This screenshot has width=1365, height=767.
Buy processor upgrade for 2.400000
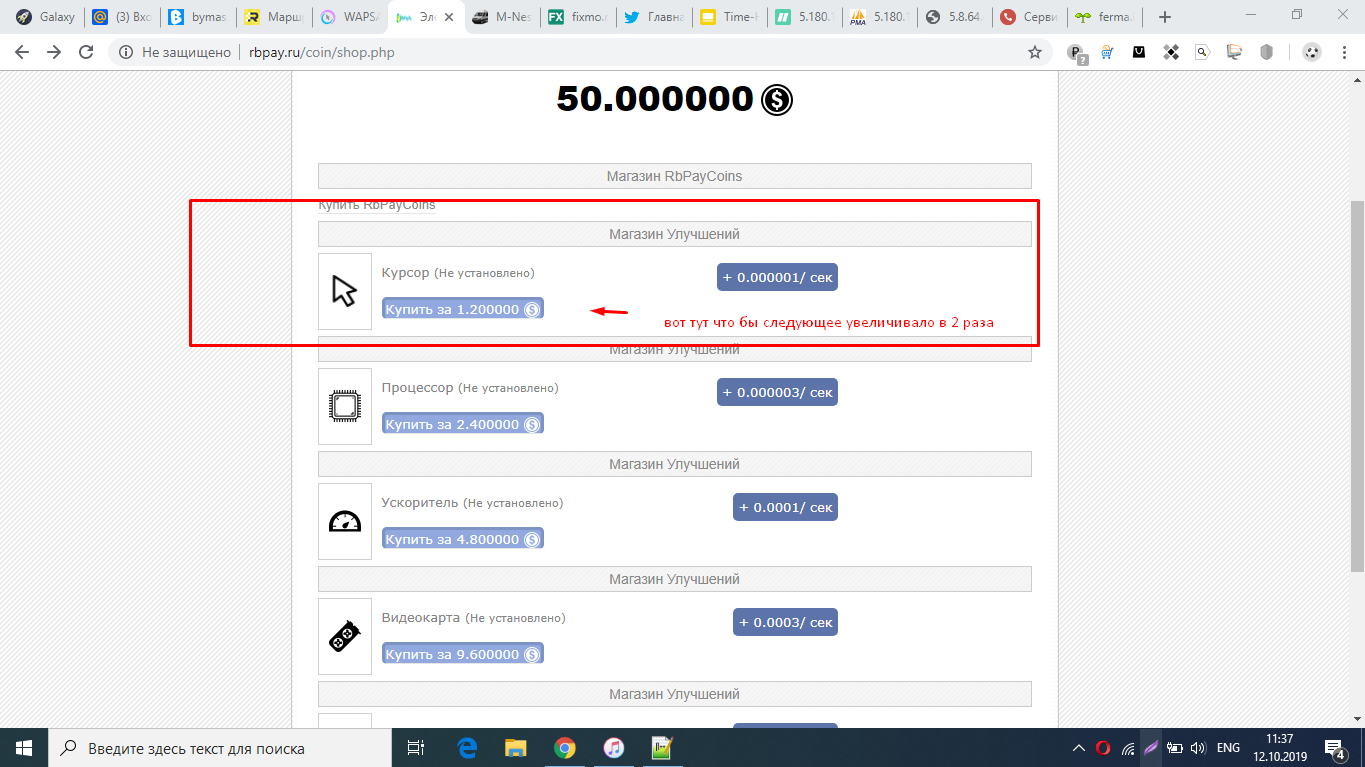(x=462, y=424)
